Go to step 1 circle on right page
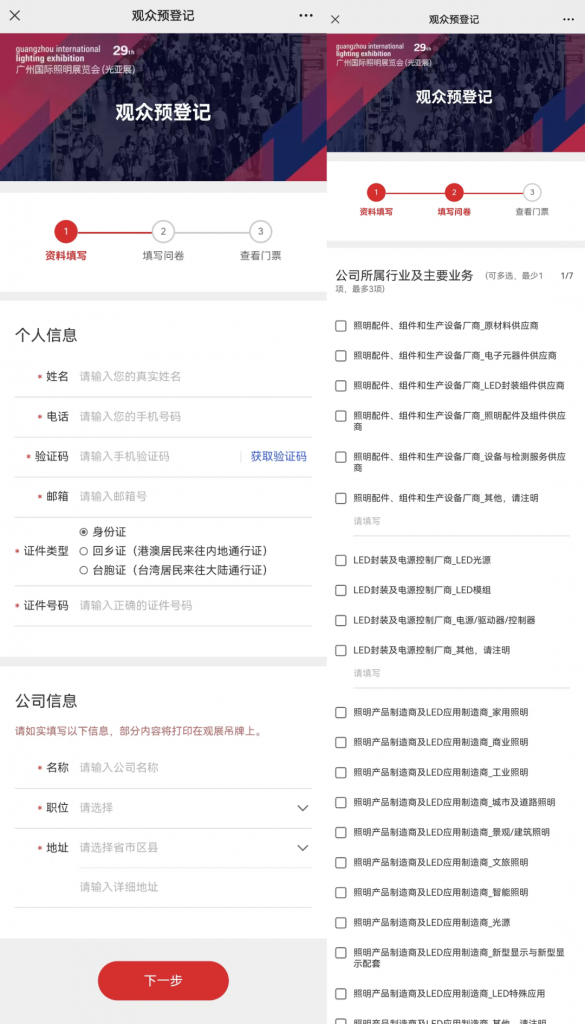Viewport: 585px width, 1024px height. [376, 193]
